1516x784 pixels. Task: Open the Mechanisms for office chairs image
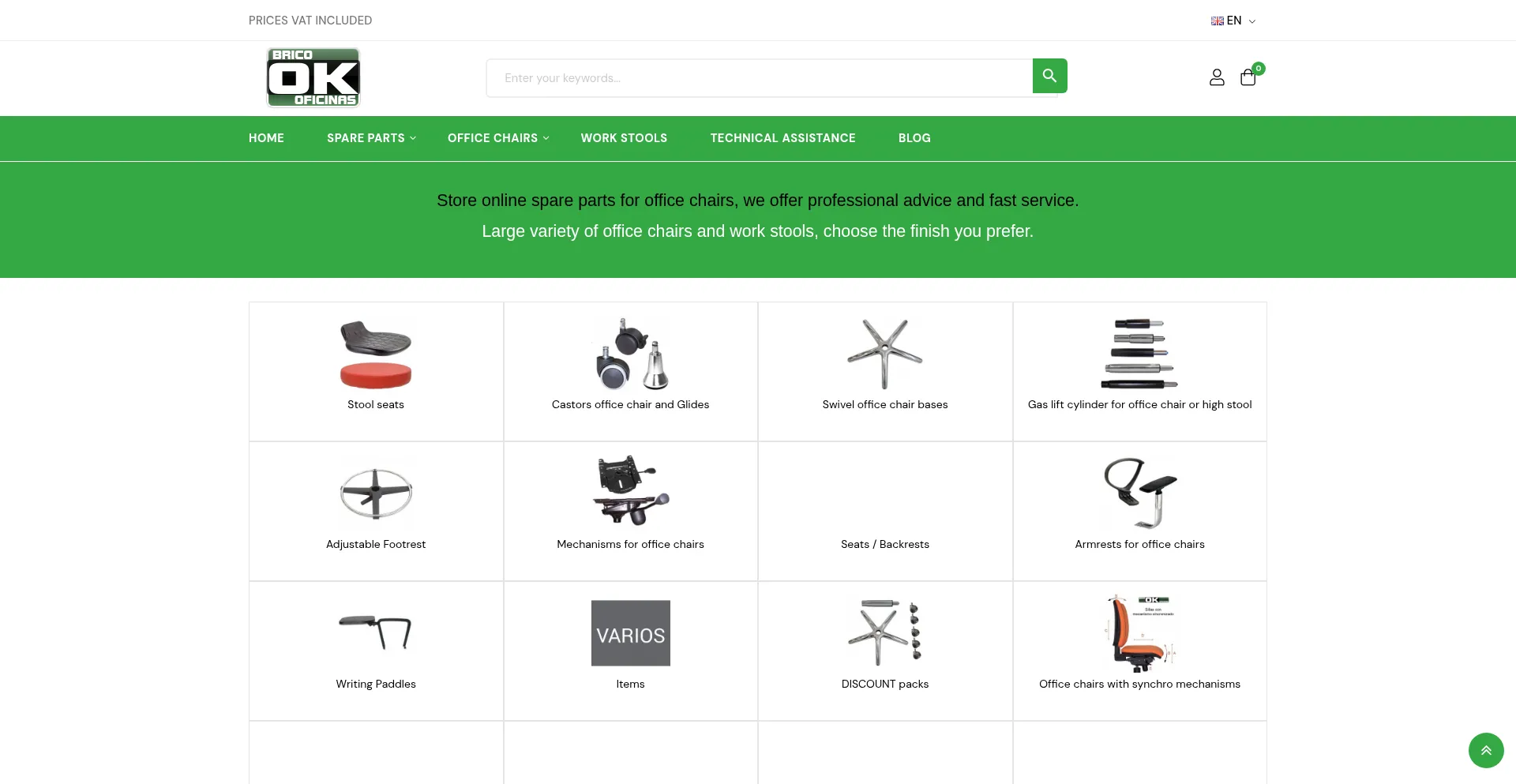pos(630,491)
